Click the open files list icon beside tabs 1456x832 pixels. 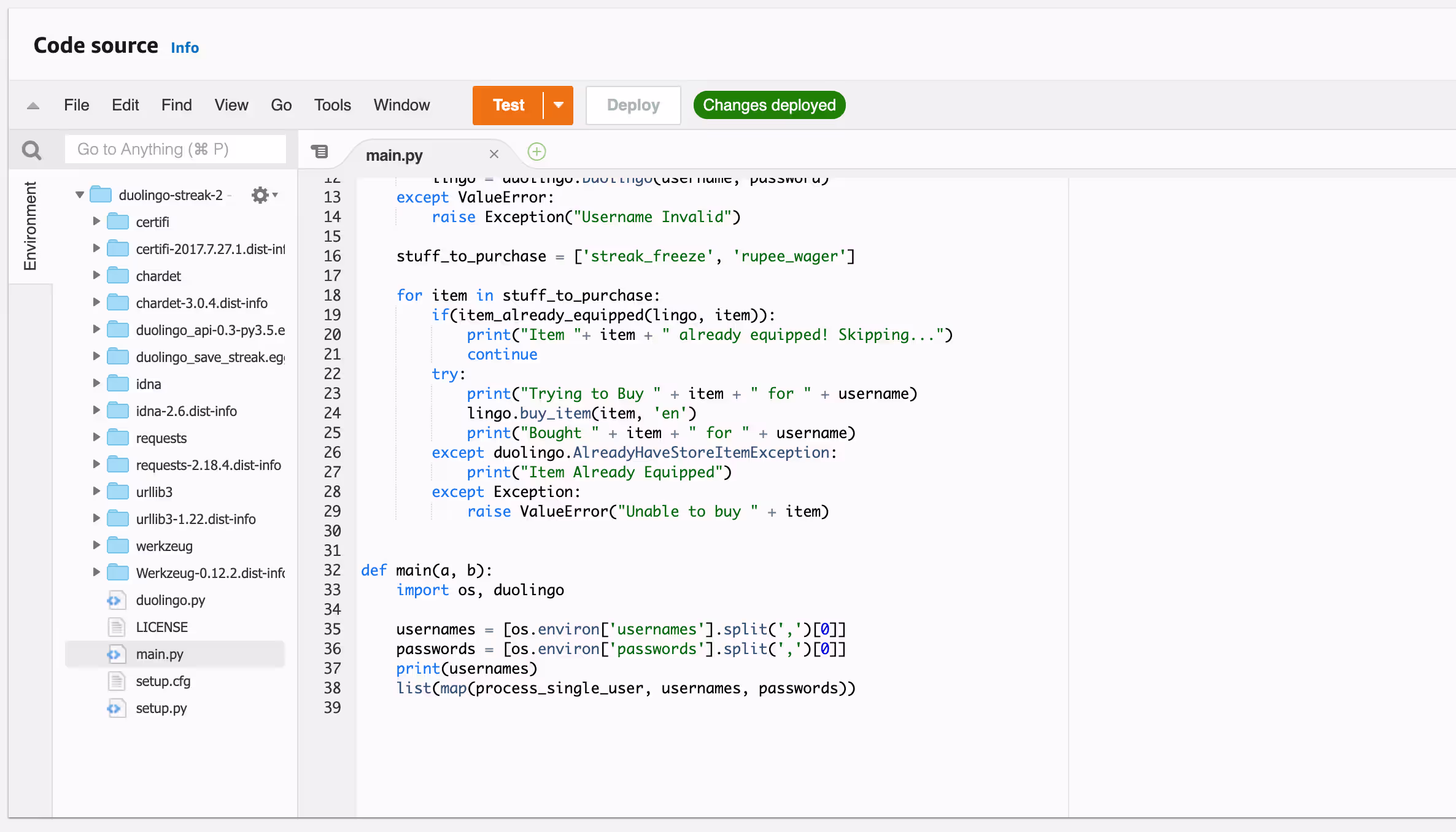(x=320, y=151)
